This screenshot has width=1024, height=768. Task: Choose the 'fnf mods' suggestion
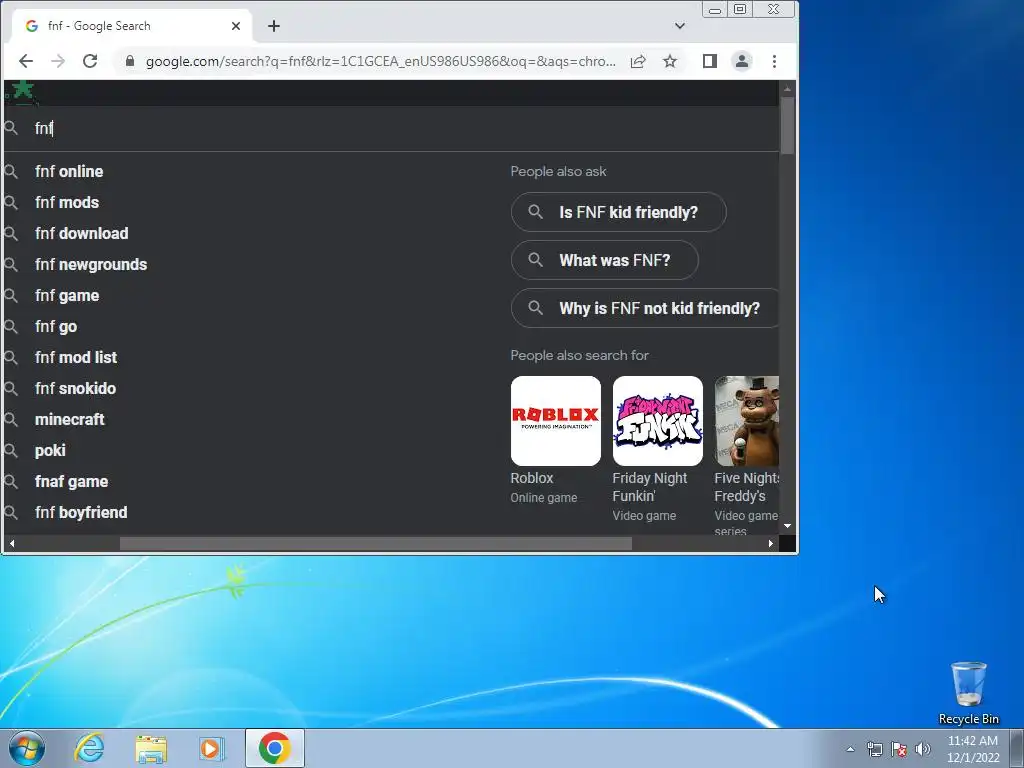[x=67, y=202]
